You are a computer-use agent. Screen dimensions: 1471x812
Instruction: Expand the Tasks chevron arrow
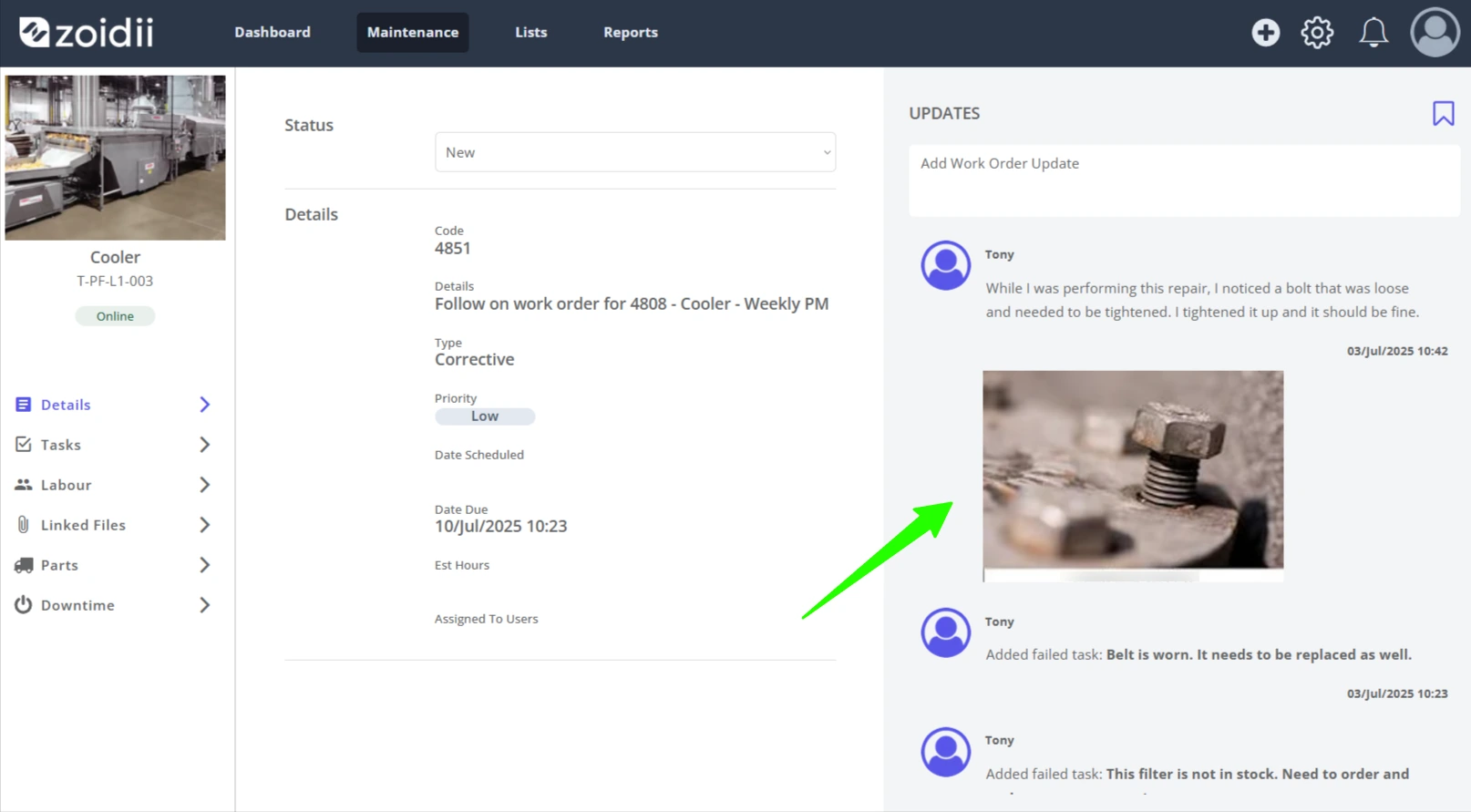point(205,445)
